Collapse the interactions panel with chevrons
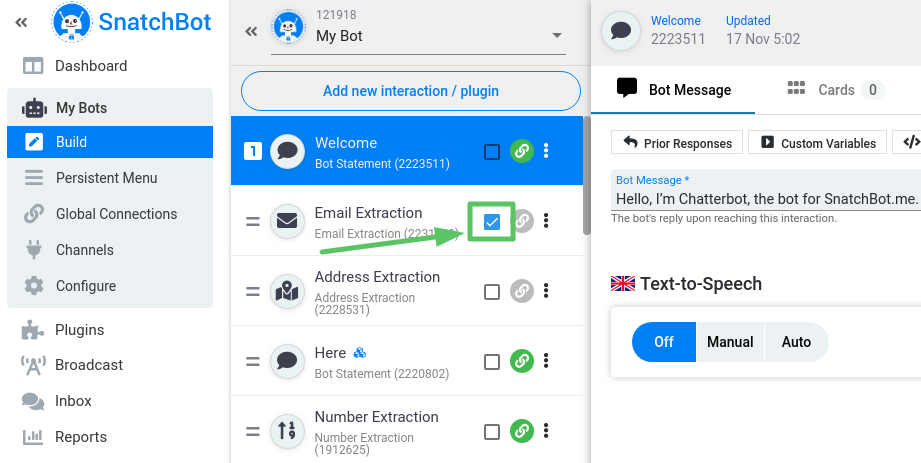The height and width of the screenshot is (463, 921). [251, 31]
